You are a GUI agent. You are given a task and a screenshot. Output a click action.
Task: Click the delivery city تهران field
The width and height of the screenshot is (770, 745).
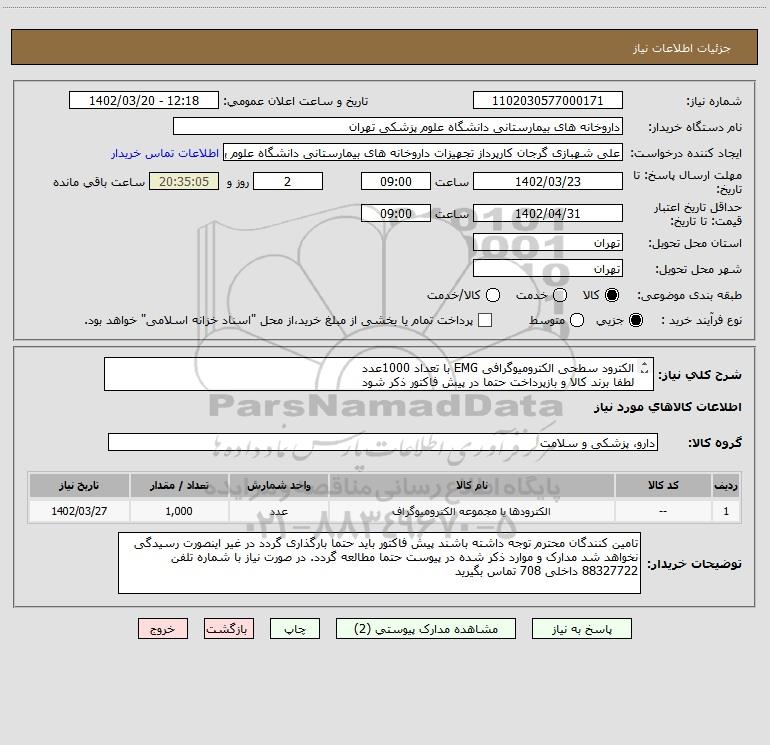pos(548,269)
